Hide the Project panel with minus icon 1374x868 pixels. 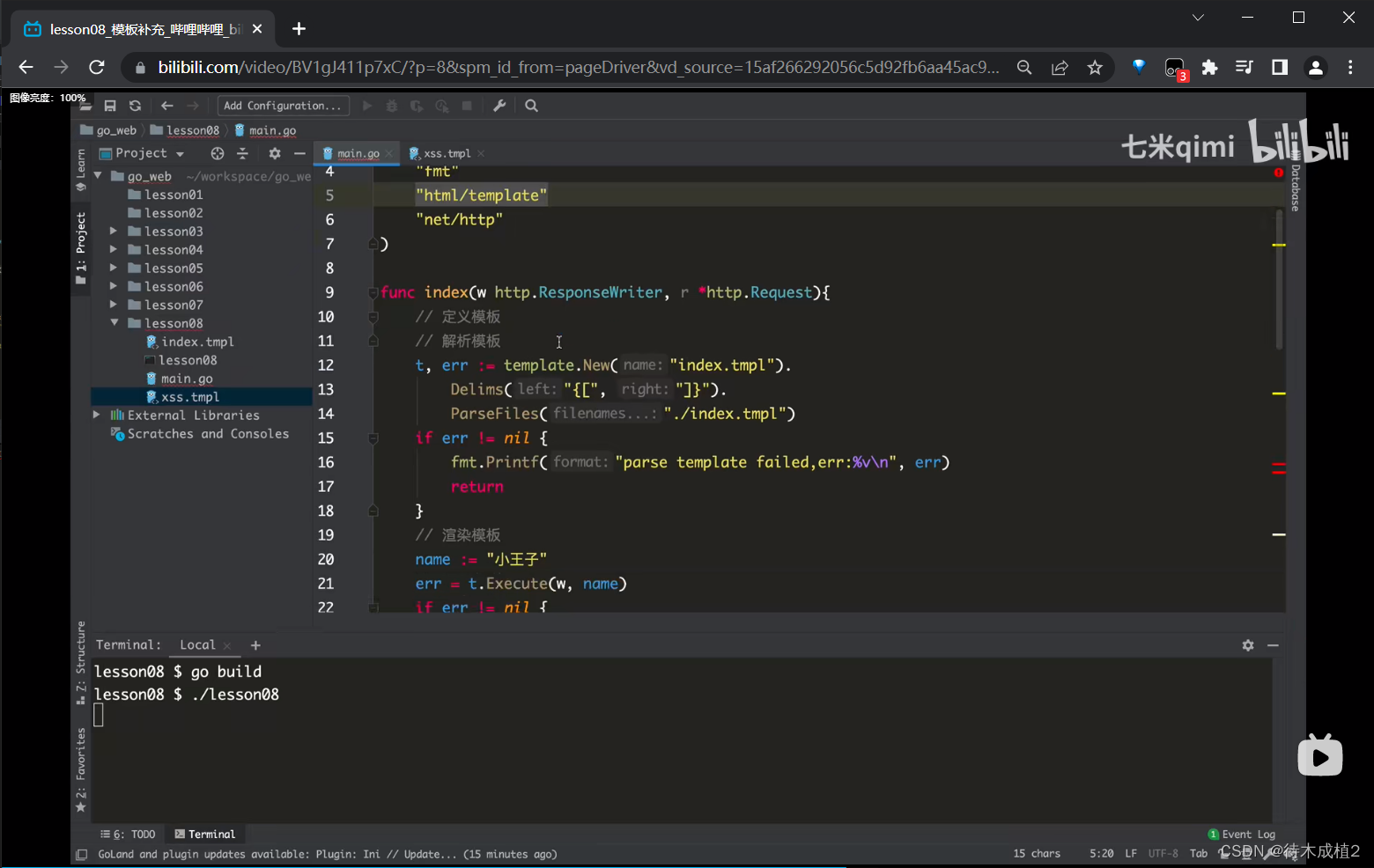(x=299, y=153)
